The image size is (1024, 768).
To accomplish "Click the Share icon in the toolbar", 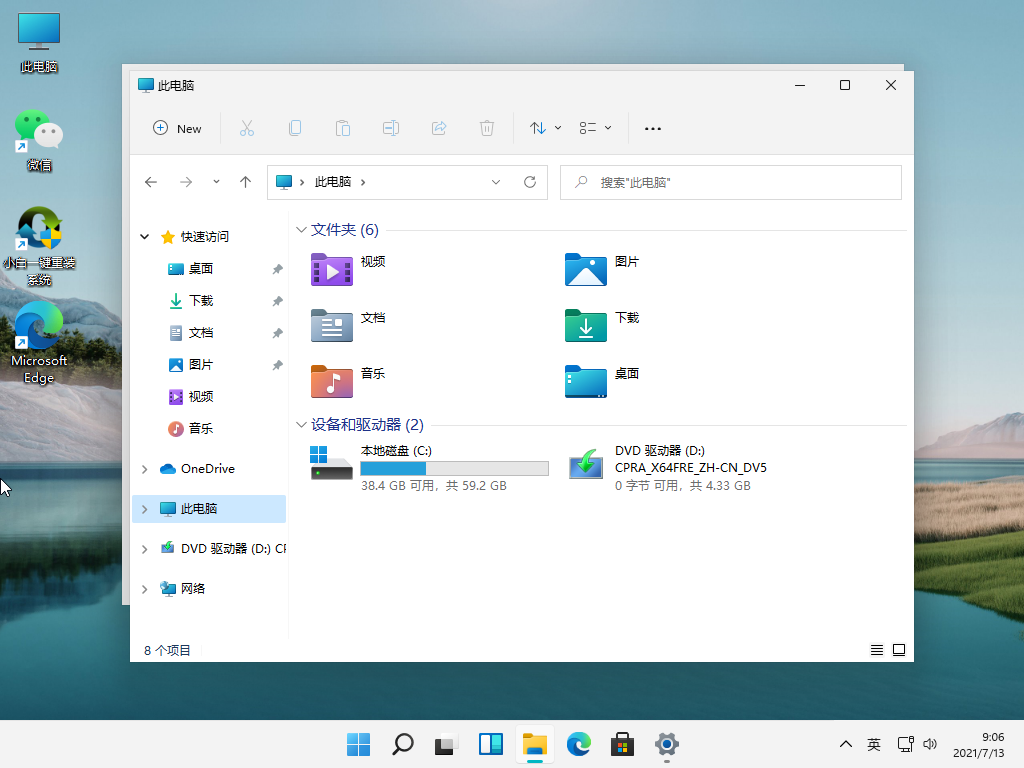I will (439, 128).
